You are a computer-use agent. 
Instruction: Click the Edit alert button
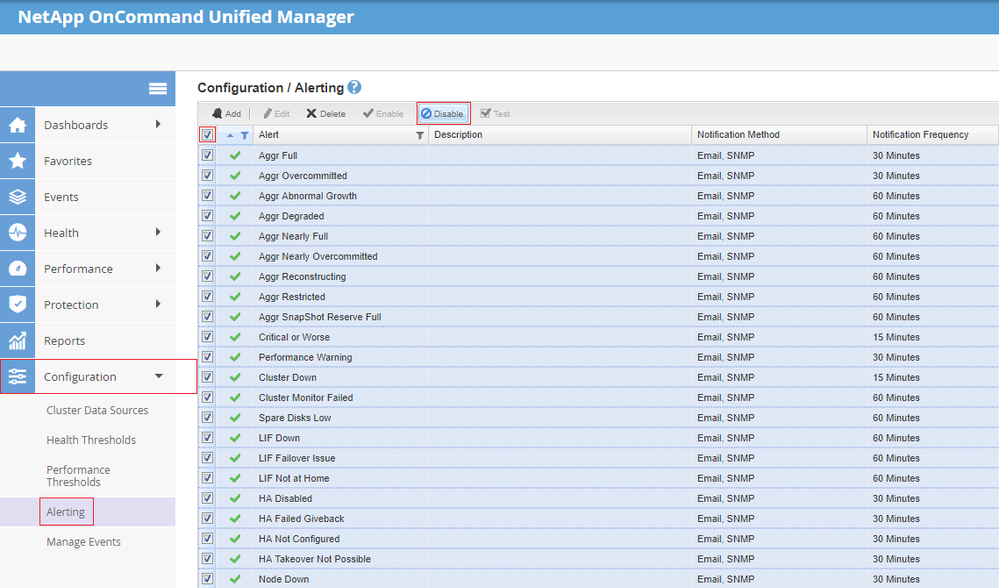pos(277,113)
